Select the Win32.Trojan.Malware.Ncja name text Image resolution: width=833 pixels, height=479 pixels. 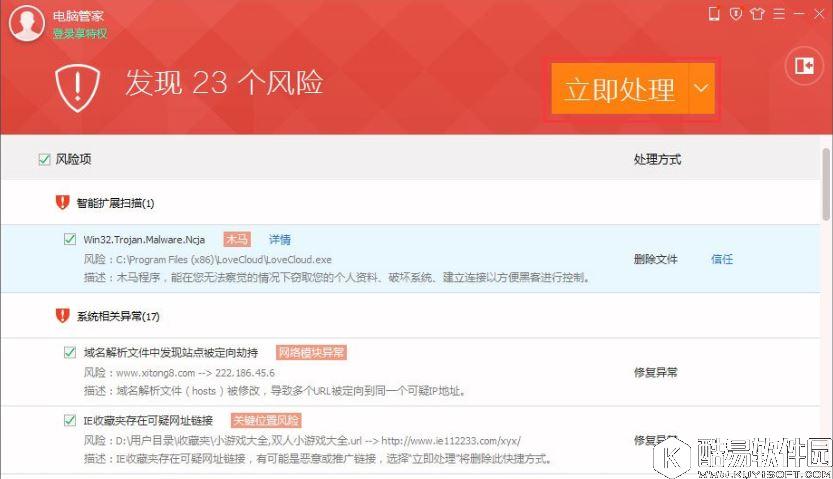coord(144,240)
